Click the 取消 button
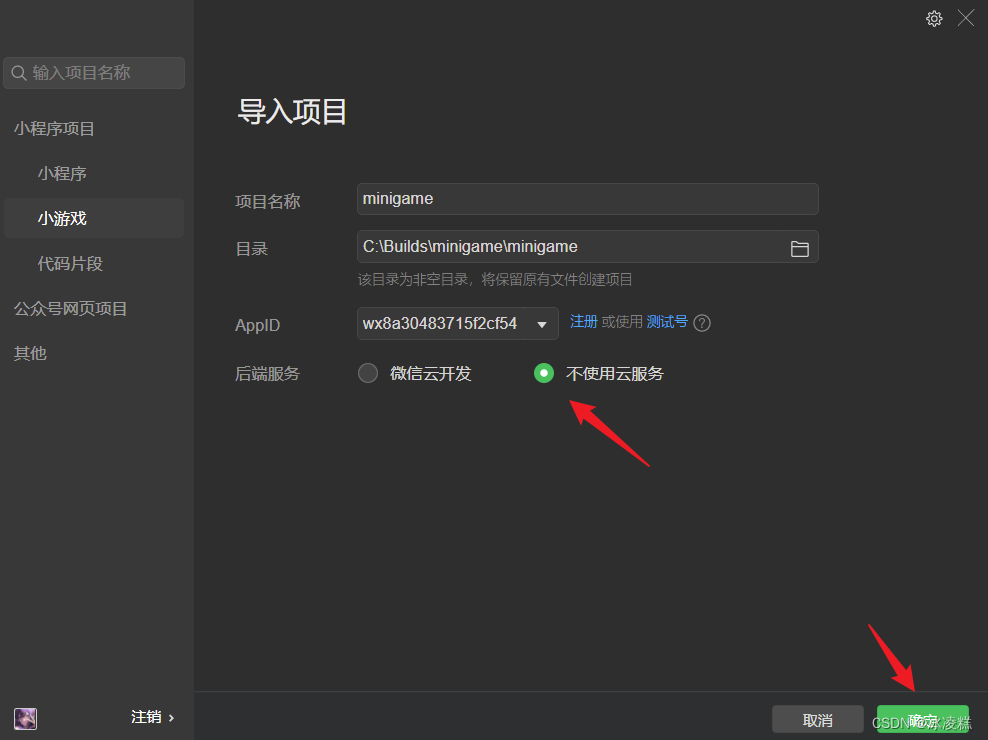 (817, 719)
